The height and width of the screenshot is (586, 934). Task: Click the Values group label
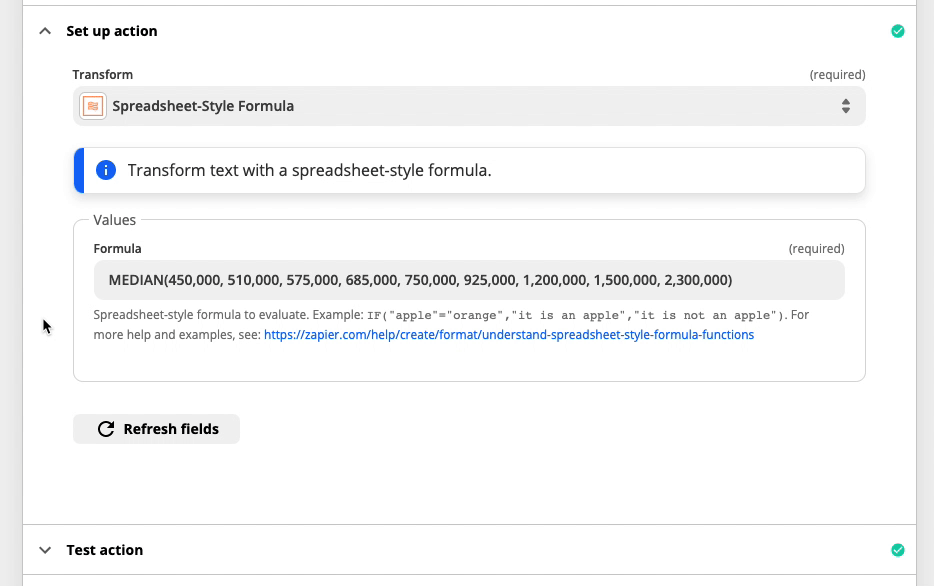pos(114,220)
